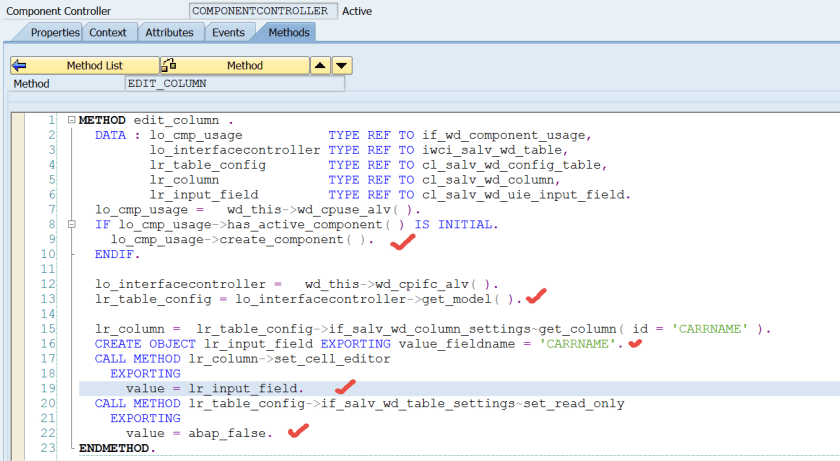Click the Method button with the lock icon
Screen dimensions: 840x461
(x=235, y=65)
